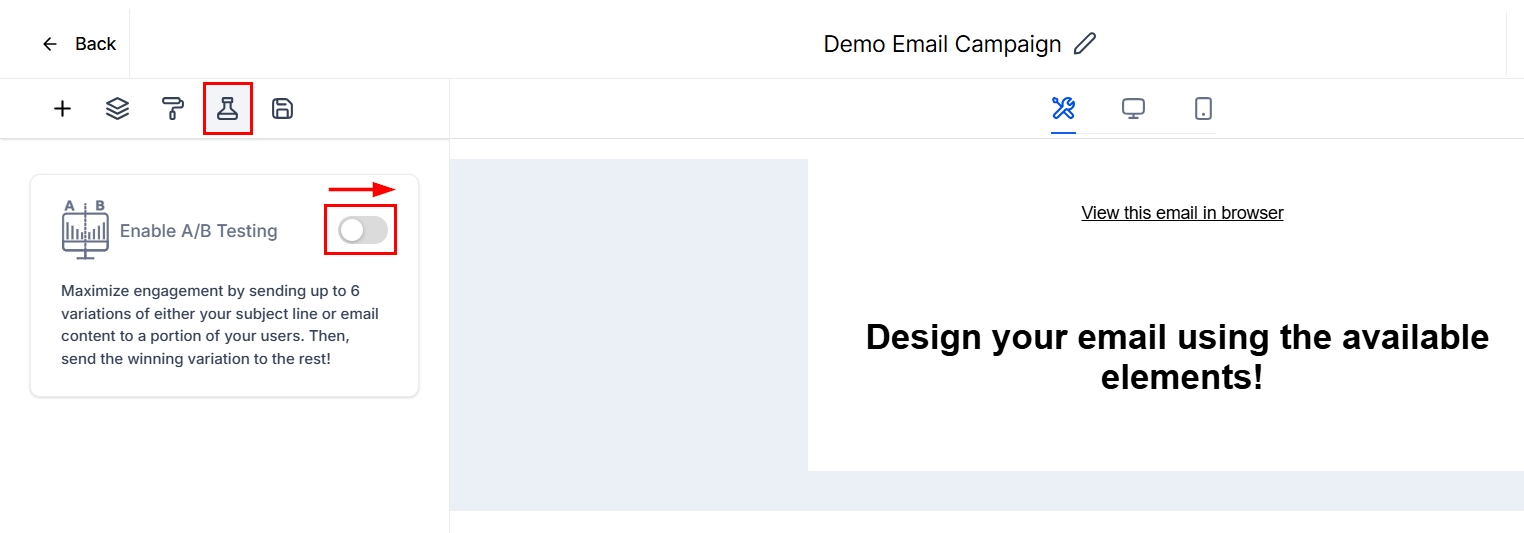Switch to desktop preview mode

(x=1133, y=108)
